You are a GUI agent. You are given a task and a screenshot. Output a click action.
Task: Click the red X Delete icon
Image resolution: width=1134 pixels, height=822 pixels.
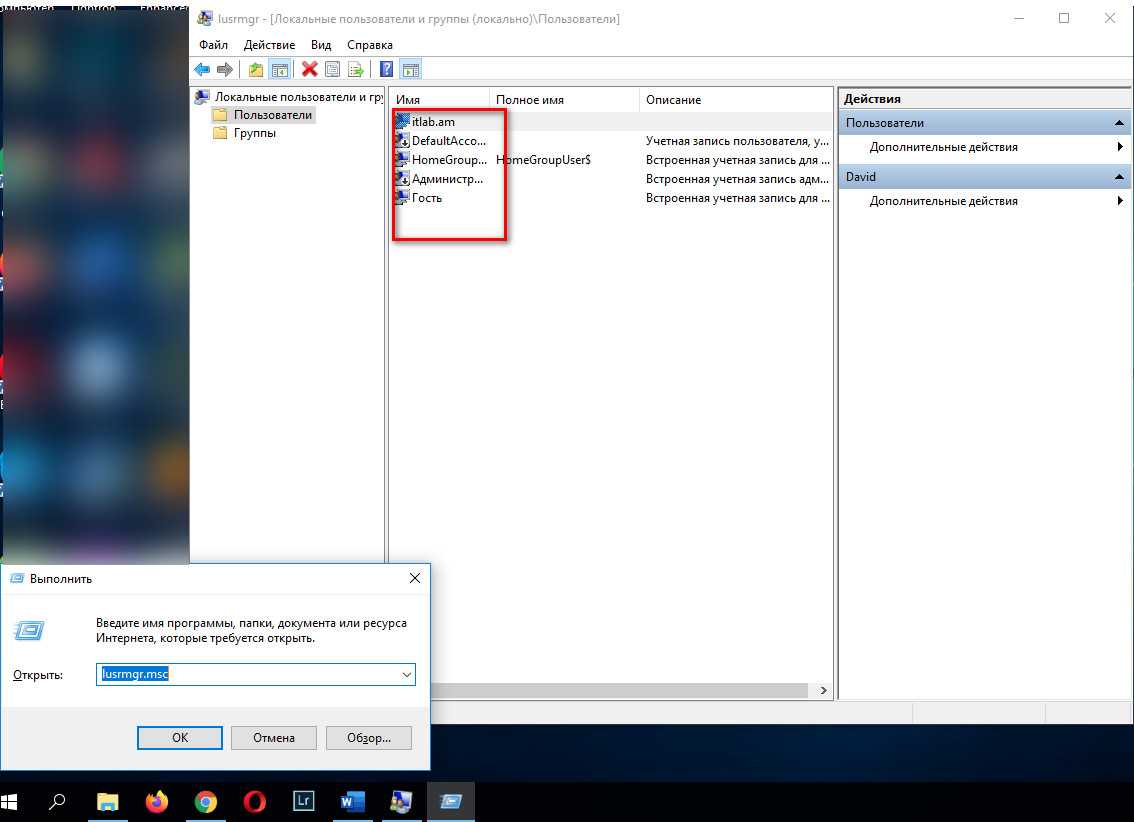tap(309, 69)
